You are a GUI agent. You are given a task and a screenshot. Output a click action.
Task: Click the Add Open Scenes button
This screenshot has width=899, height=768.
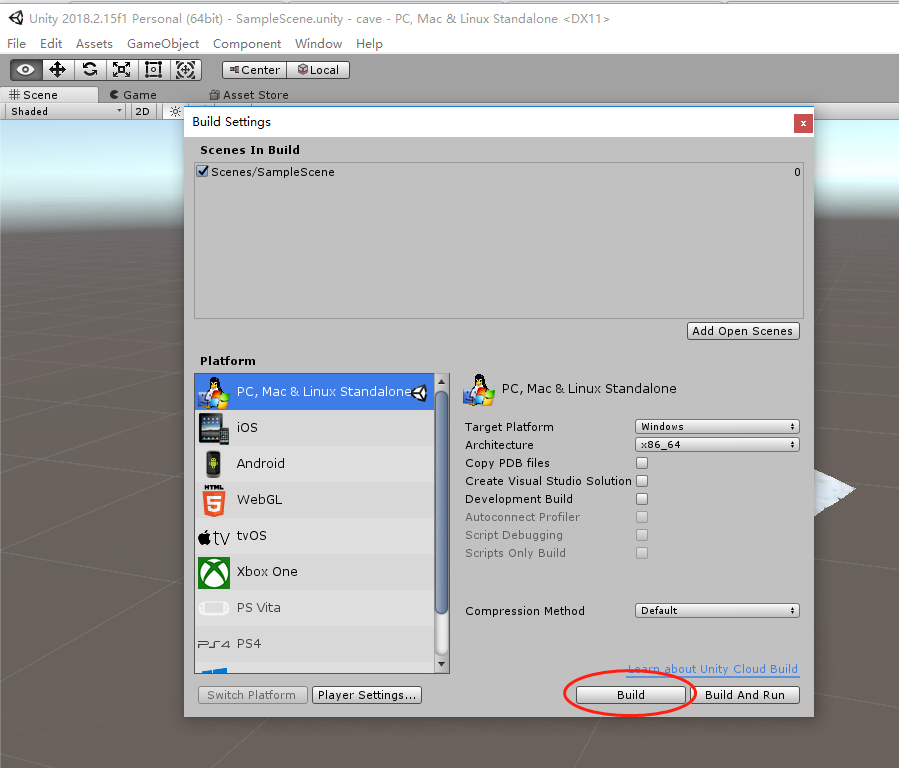(743, 331)
